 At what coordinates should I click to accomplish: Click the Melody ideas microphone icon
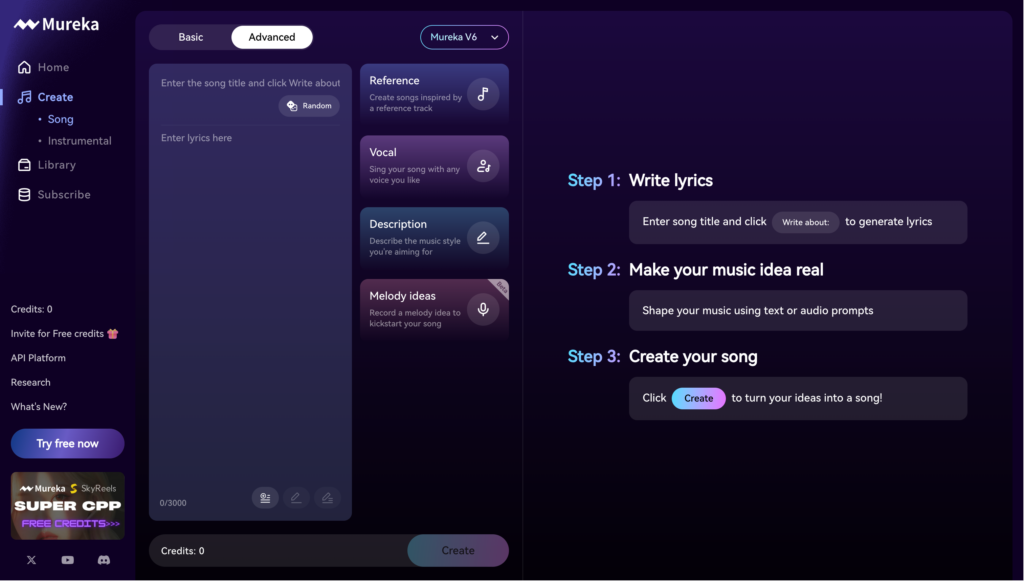483,309
